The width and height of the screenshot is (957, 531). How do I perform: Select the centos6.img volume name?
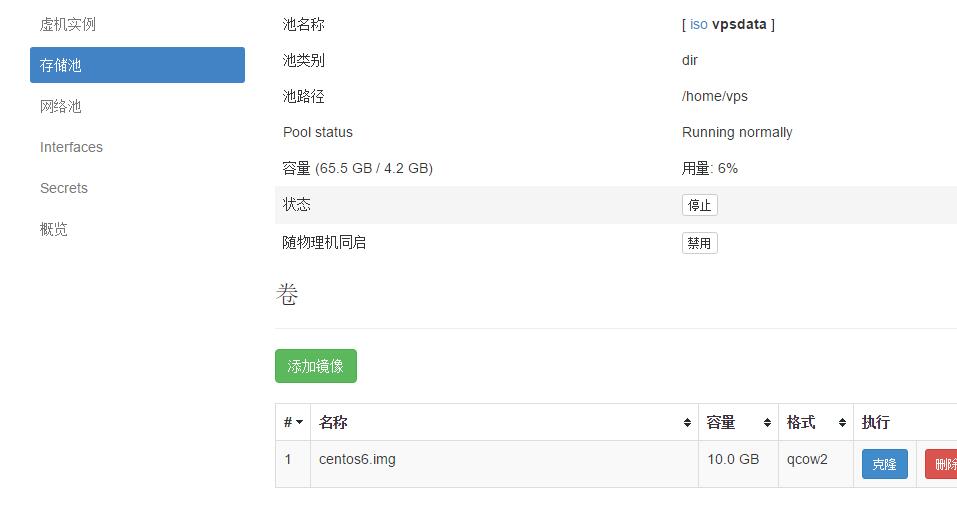pos(357,459)
